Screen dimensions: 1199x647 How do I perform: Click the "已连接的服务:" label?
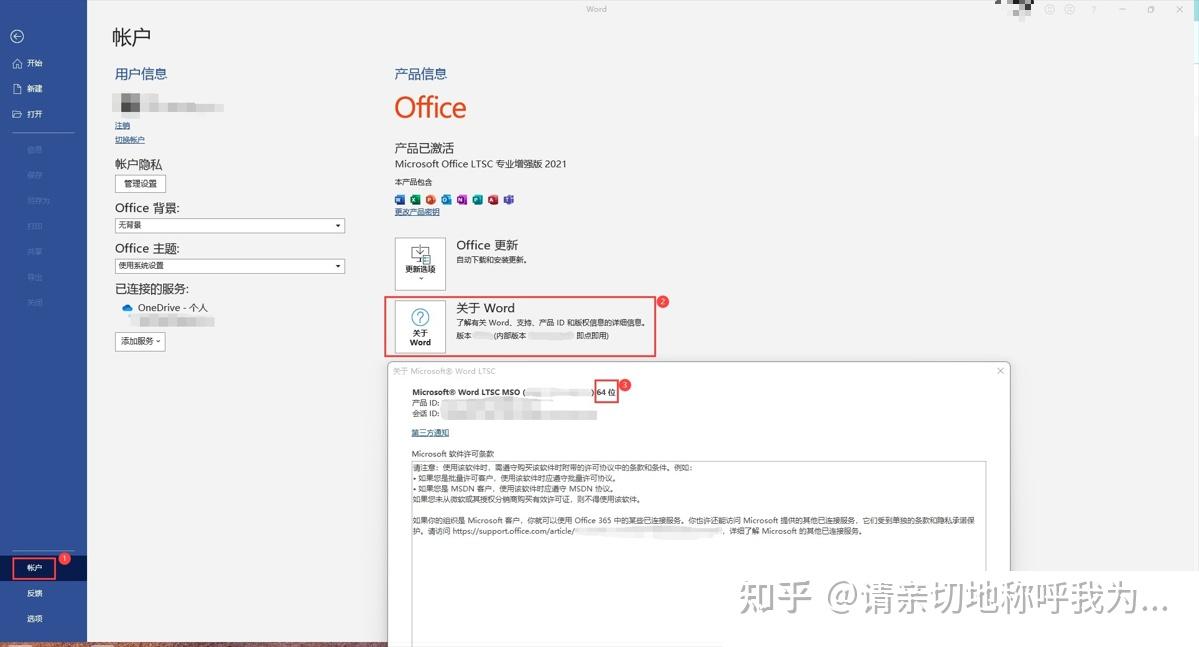click(151, 289)
